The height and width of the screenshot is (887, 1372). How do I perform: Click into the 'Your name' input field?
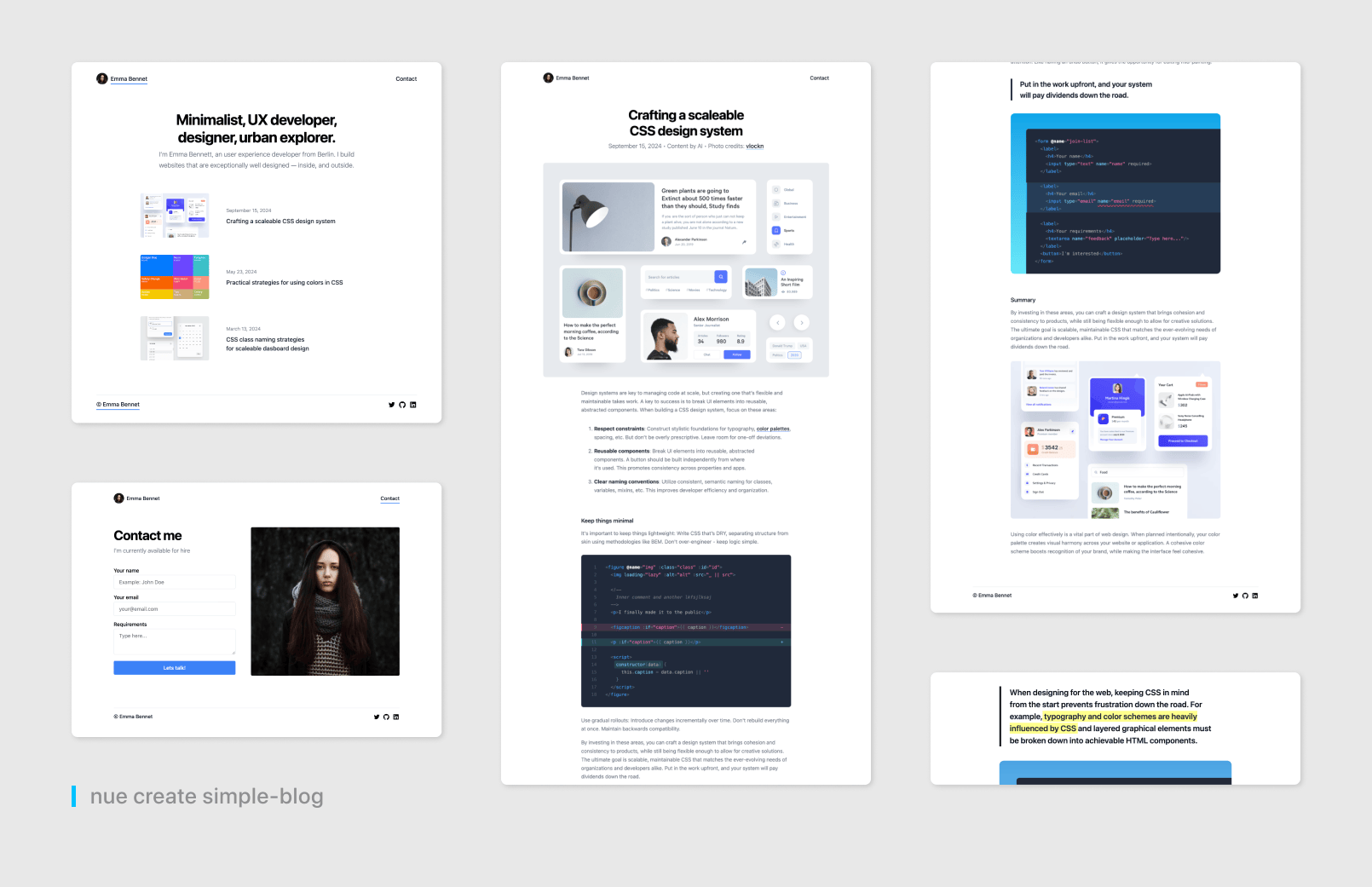click(x=175, y=582)
